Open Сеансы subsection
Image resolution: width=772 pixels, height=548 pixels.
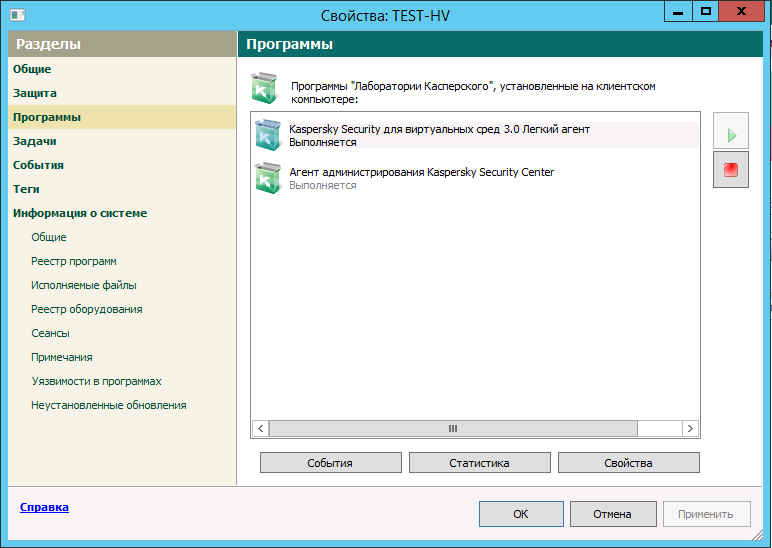50,333
